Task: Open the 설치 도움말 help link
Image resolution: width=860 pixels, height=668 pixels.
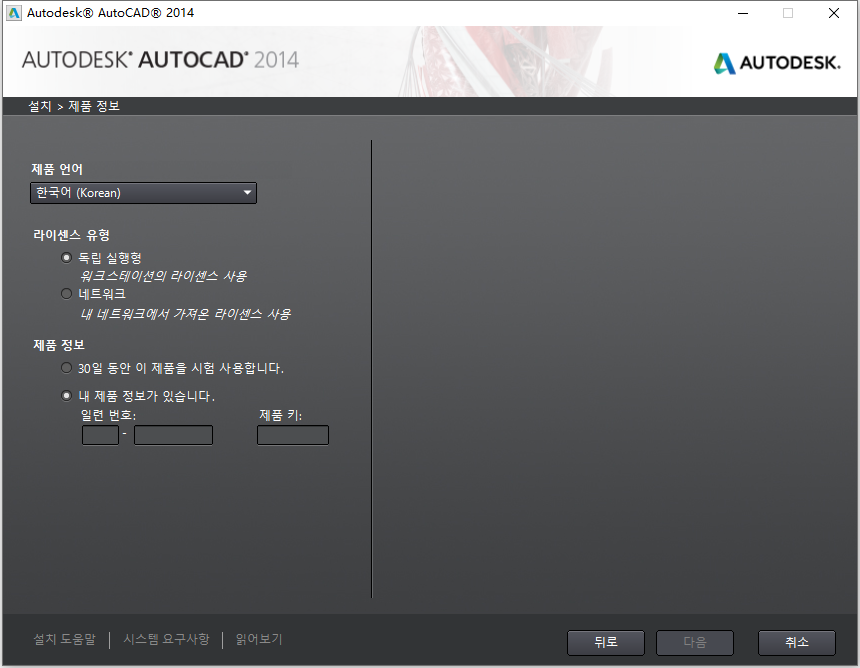Action: [65, 639]
